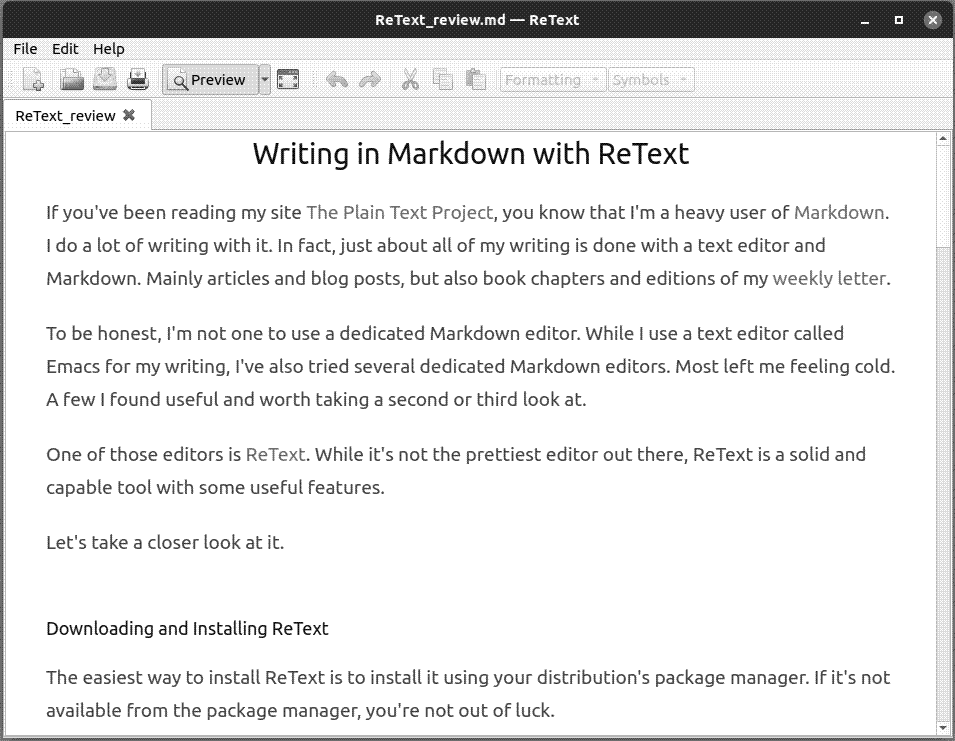Save the document using the toolbar icon
This screenshot has width=955, height=741.
pyautogui.click(x=105, y=80)
